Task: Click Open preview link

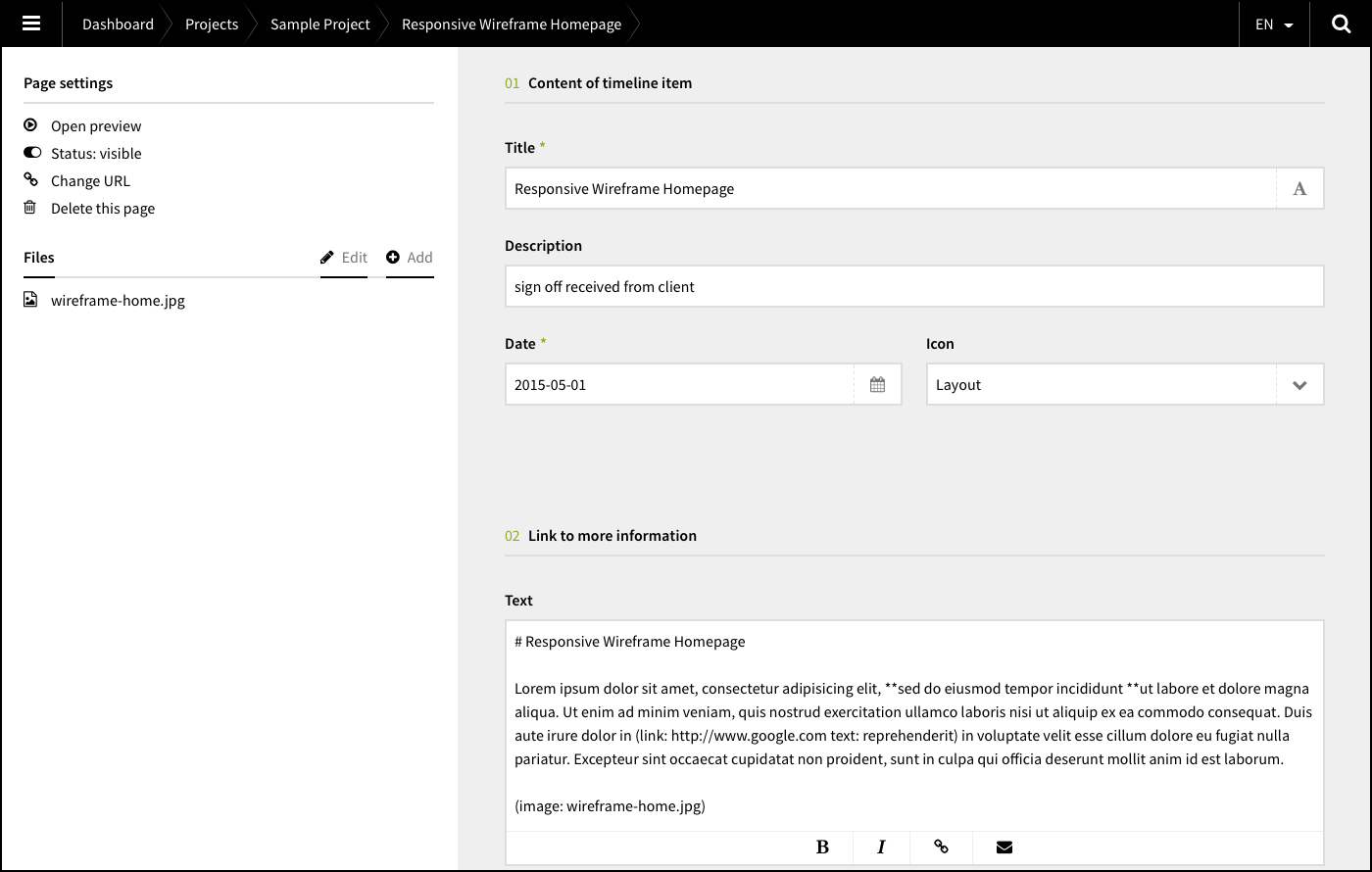Action: click(96, 126)
